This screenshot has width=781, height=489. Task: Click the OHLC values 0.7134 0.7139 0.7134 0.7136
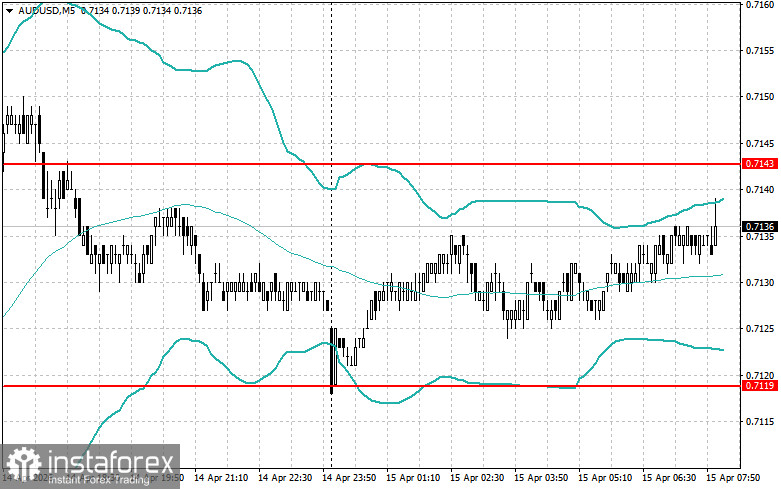[x=141, y=10]
